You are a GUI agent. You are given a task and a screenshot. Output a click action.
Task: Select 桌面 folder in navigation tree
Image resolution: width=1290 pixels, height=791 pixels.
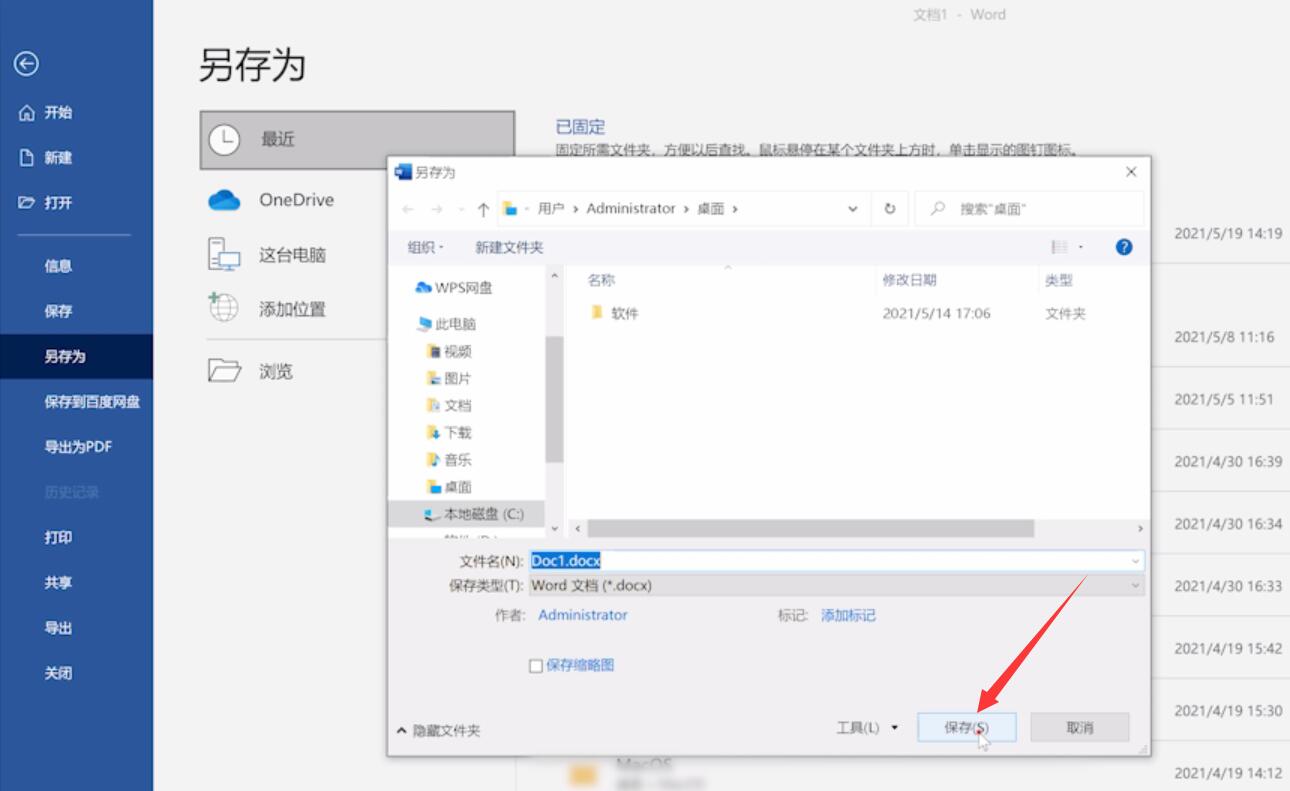click(x=449, y=487)
